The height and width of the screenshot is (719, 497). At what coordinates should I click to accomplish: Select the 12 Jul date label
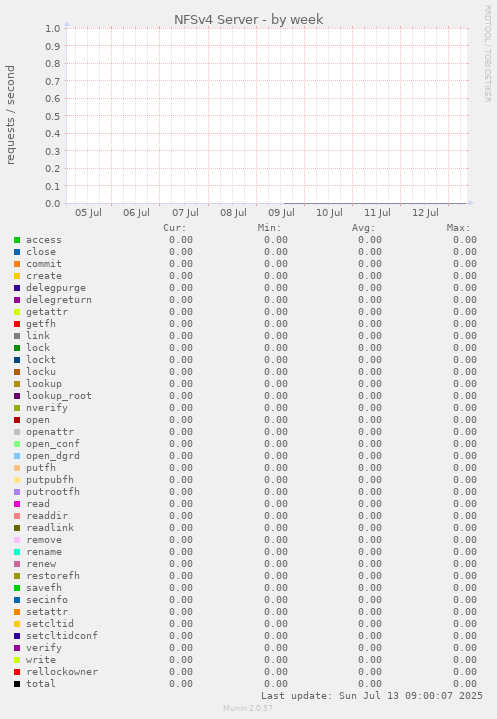[425, 213]
